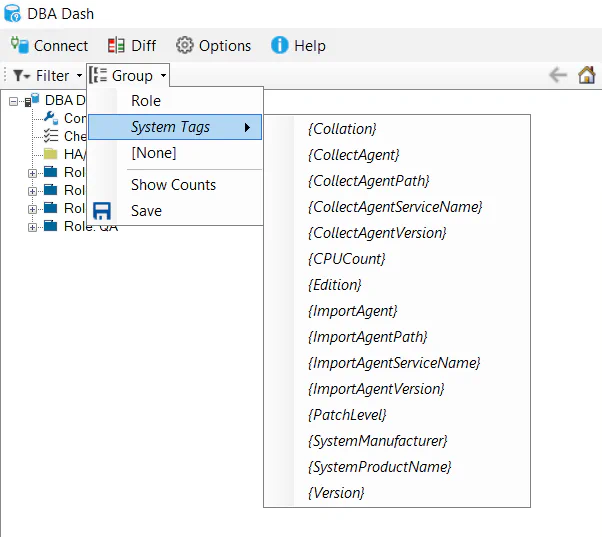Pick {PatchLevel} from System Tags
Viewport: 602px width, 537px height.
click(x=347, y=415)
